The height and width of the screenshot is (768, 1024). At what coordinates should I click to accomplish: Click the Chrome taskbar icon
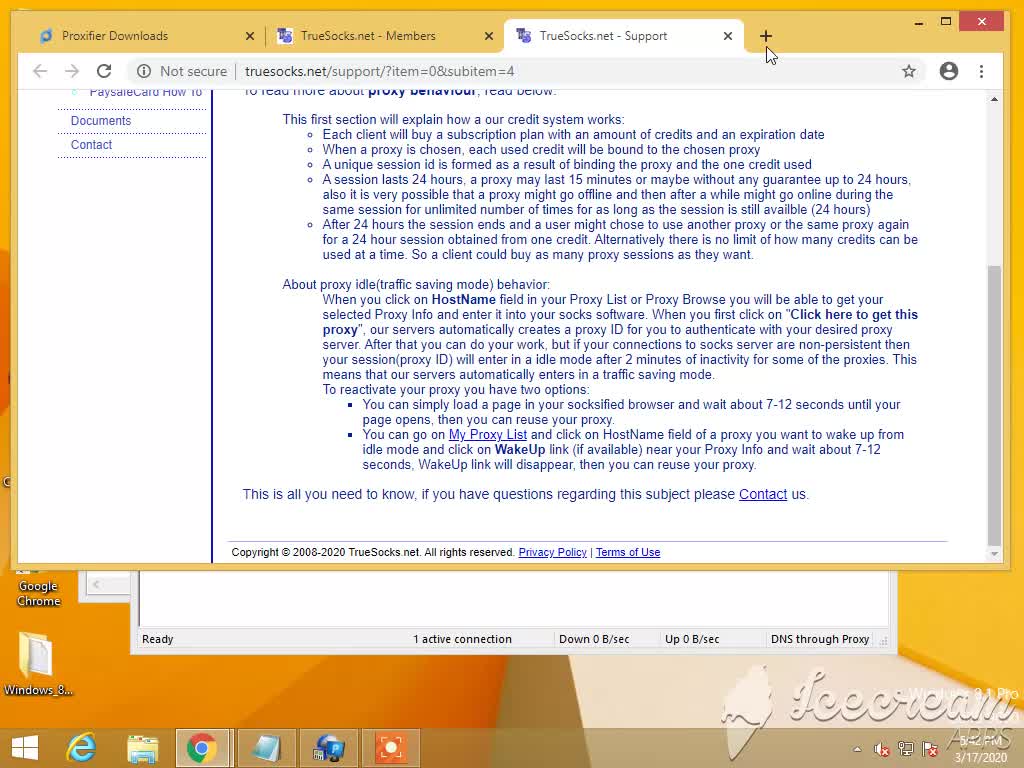202,748
